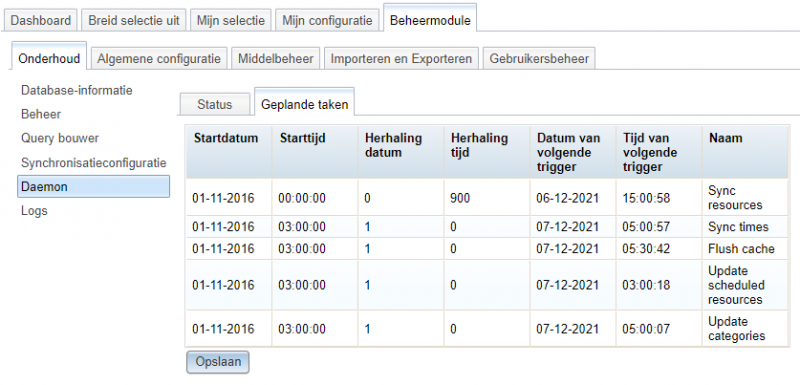Click next trigger time 03:00:18

pyautogui.click(x=646, y=285)
